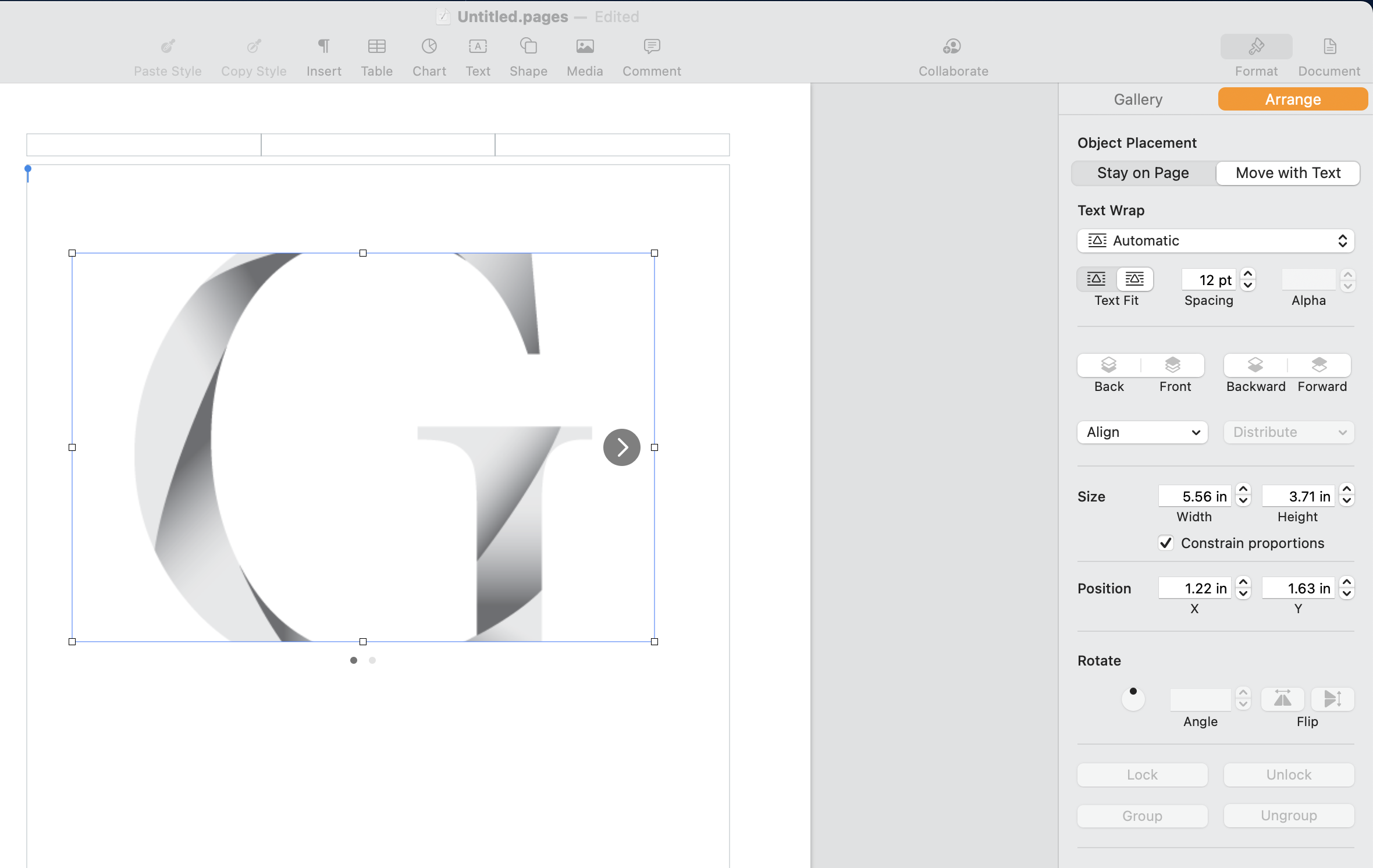Open the Text Wrap Automatic dropdown
The width and height of the screenshot is (1373, 868).
(1215, 241)
